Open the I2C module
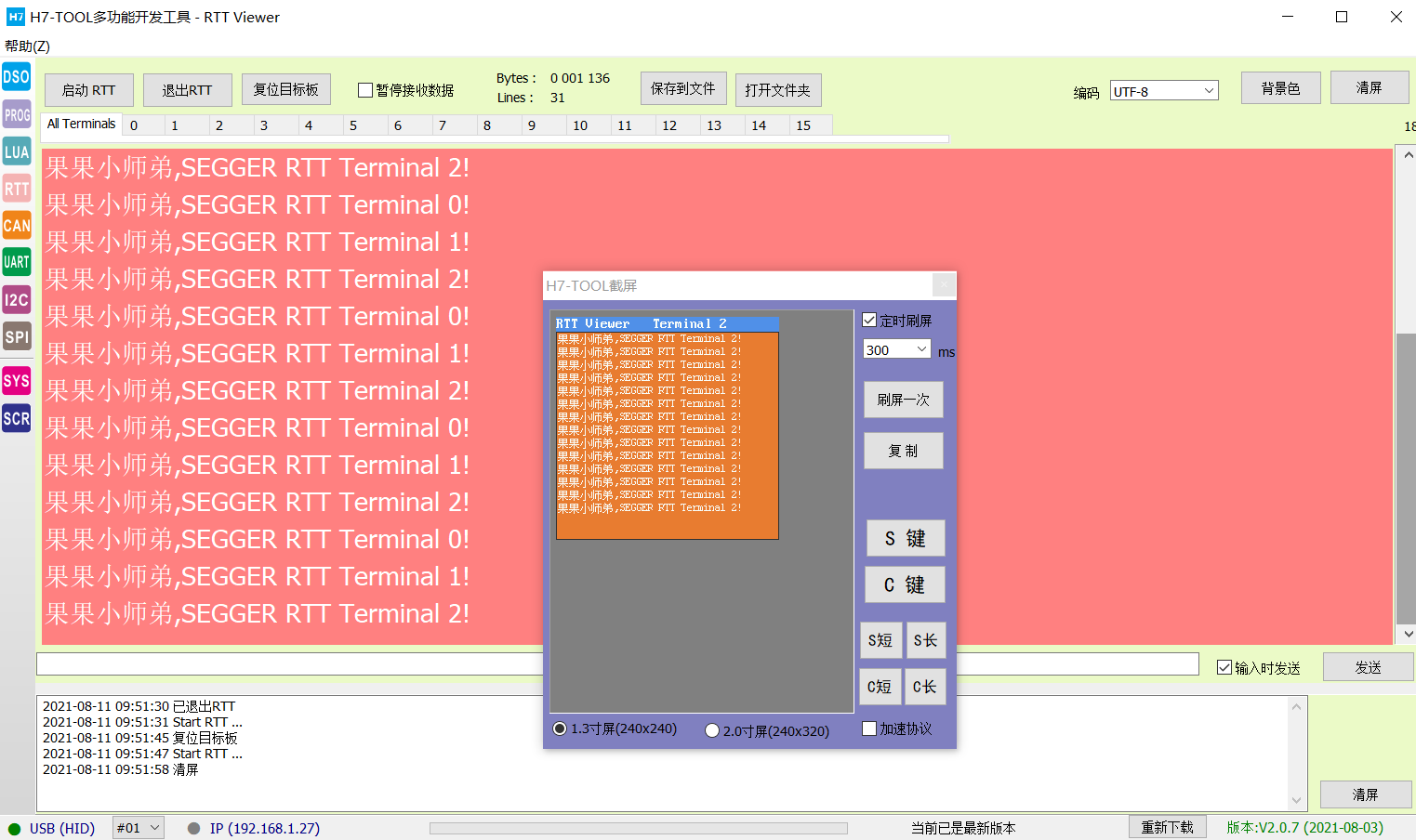Viewport: 1416px width, 840px height. point(16,300)
